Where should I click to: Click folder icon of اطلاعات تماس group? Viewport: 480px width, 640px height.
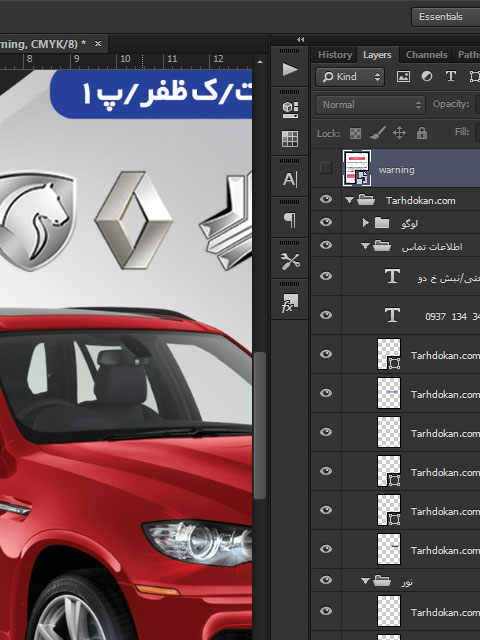pos(382,245)
